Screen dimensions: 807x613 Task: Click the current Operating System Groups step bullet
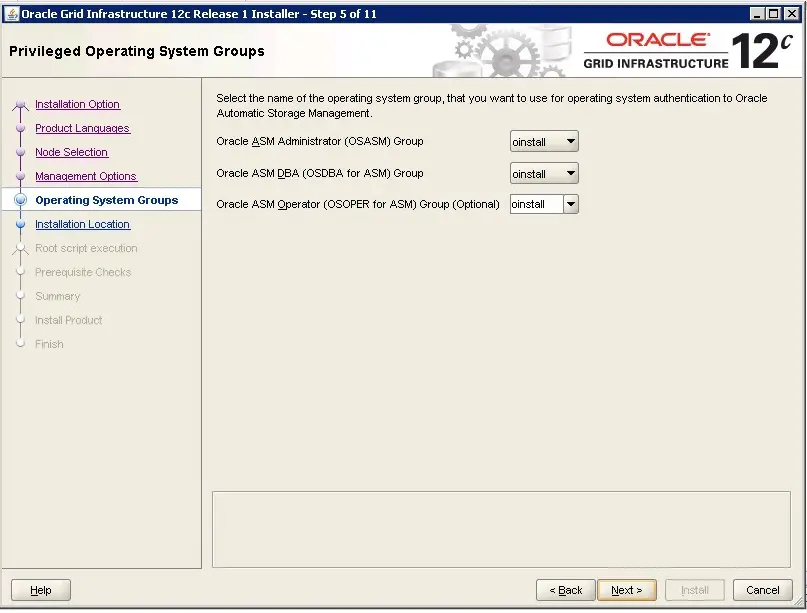point(21,200)
